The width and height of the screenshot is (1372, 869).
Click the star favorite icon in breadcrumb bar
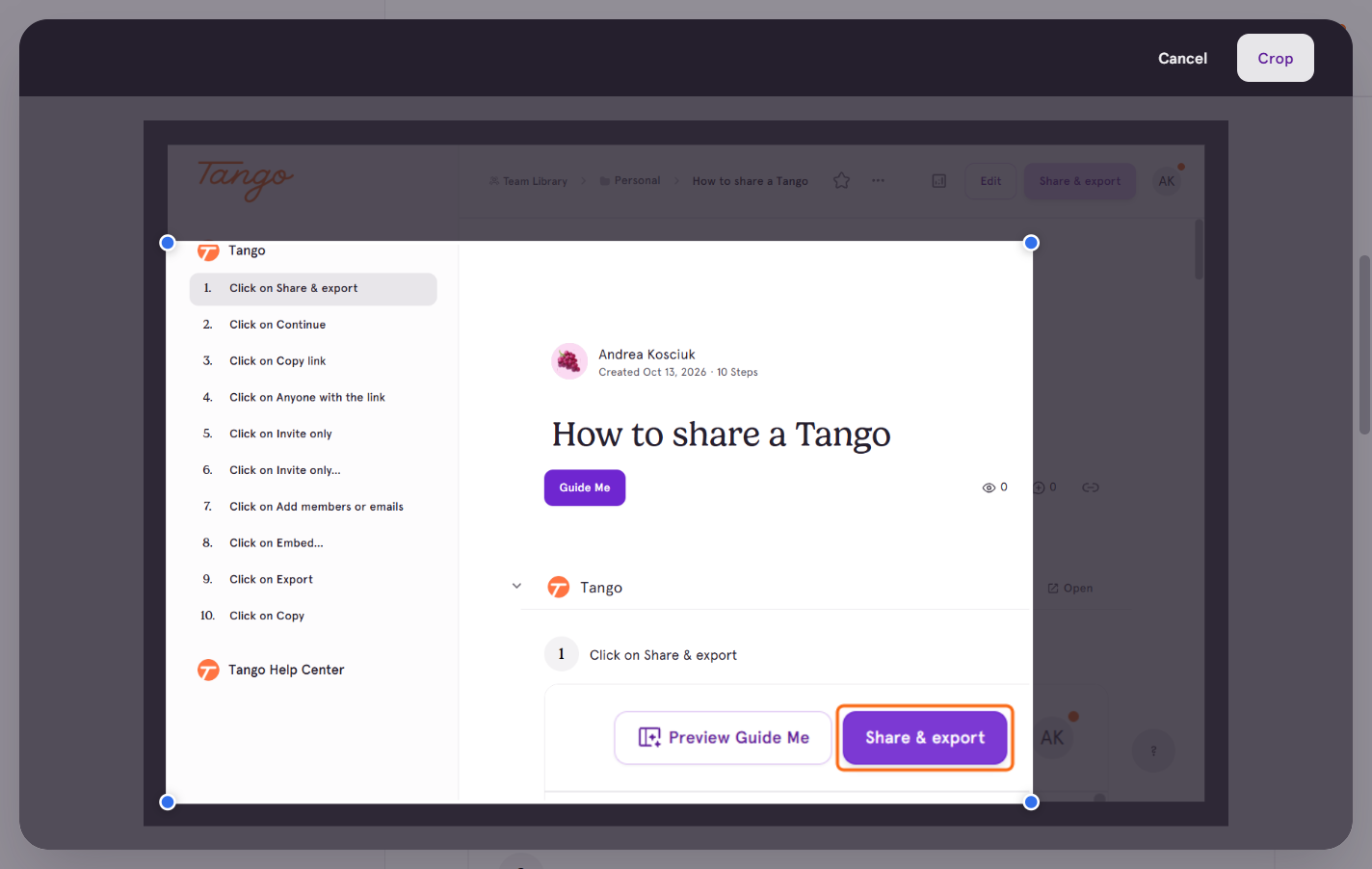click(x=841, y=180)
